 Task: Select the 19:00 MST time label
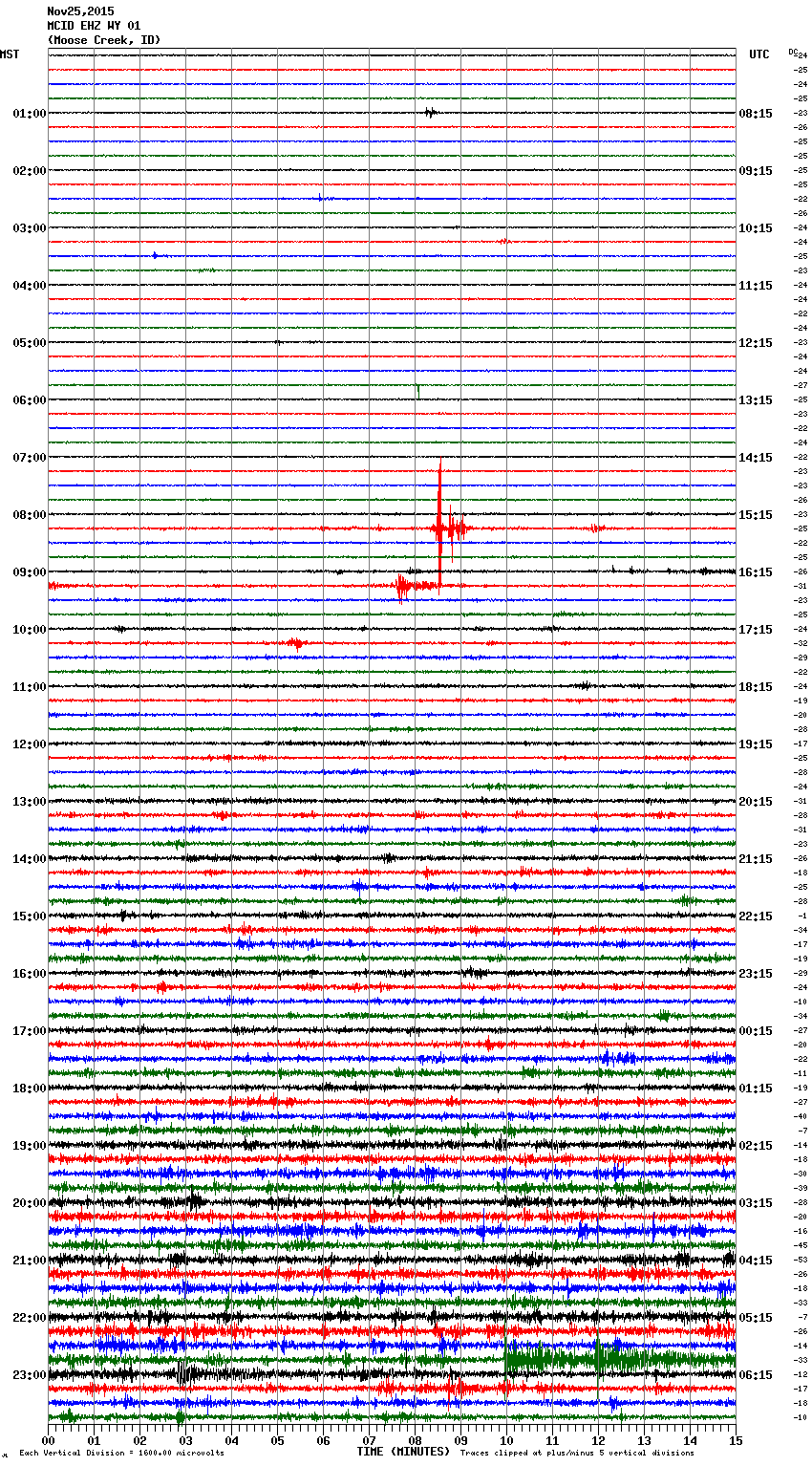30,1146
